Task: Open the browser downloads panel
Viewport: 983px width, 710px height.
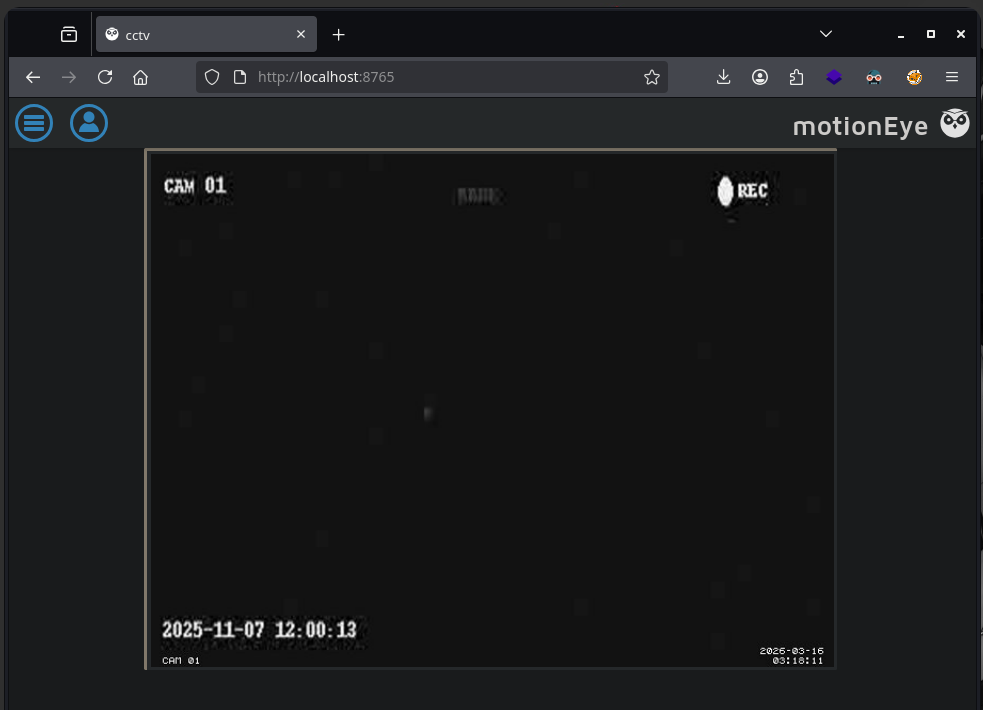Action: [x=723, y=77]
